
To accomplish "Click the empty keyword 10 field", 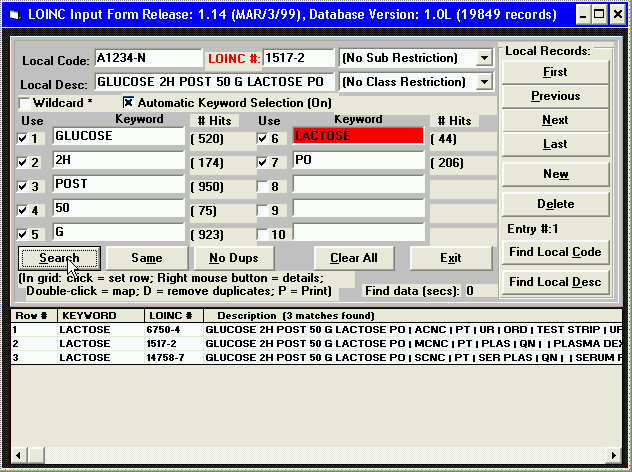I will pos(358,232).
